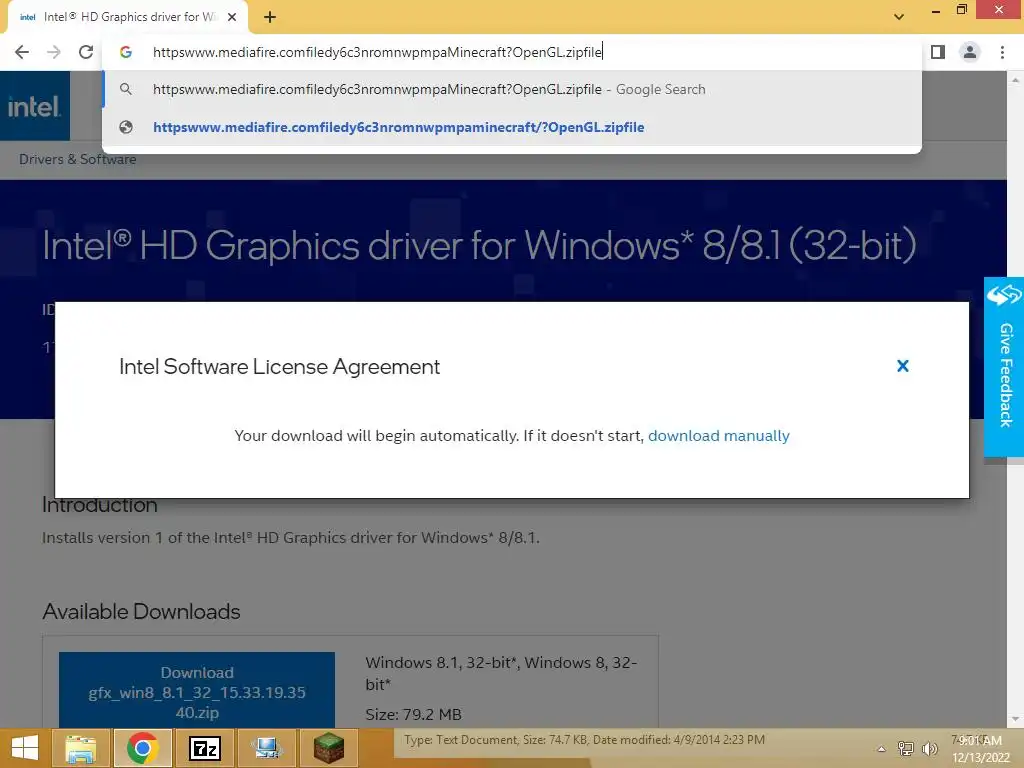Viewport: 1024px width, 768px height.
Task: Choose the Google Search suggestion row
Action: pos(512,89)
